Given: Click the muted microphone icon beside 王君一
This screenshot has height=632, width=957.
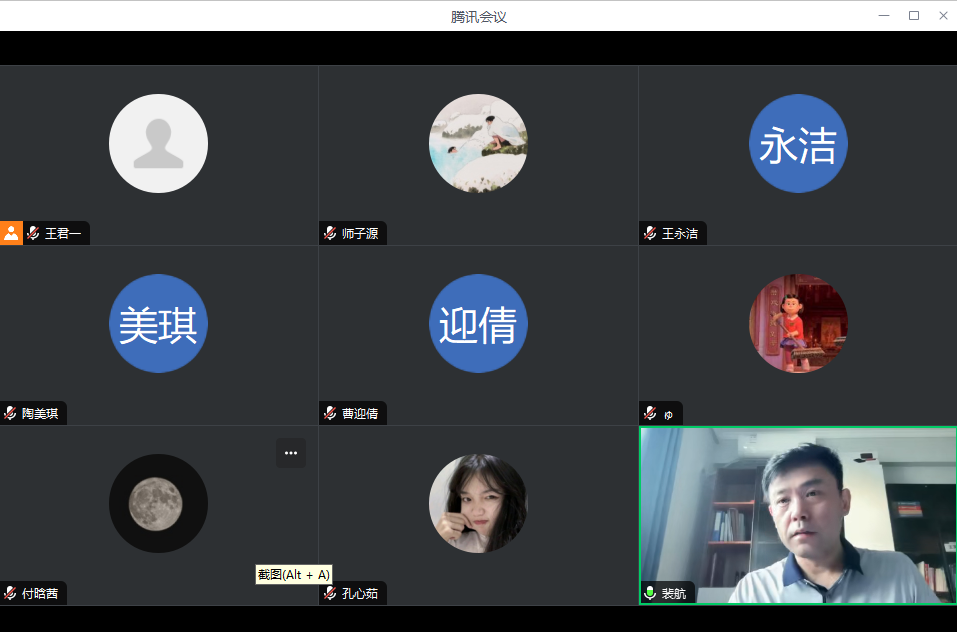Looking at the screenshot, I should pyautogui.click(x=33, y=233).
